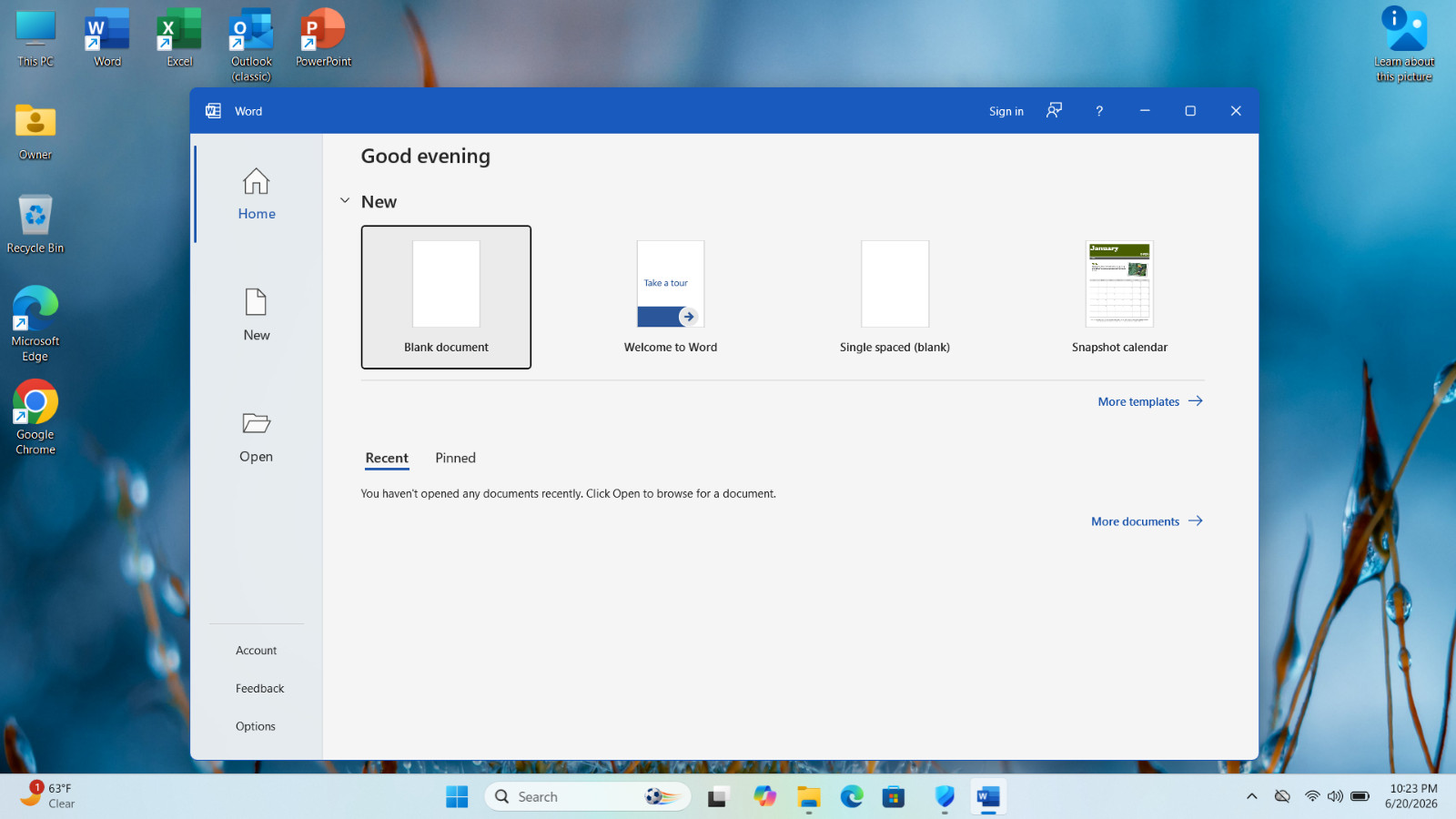Open Microsoft Store from the taskbar
1456x819 pixels.
(894, 797)
